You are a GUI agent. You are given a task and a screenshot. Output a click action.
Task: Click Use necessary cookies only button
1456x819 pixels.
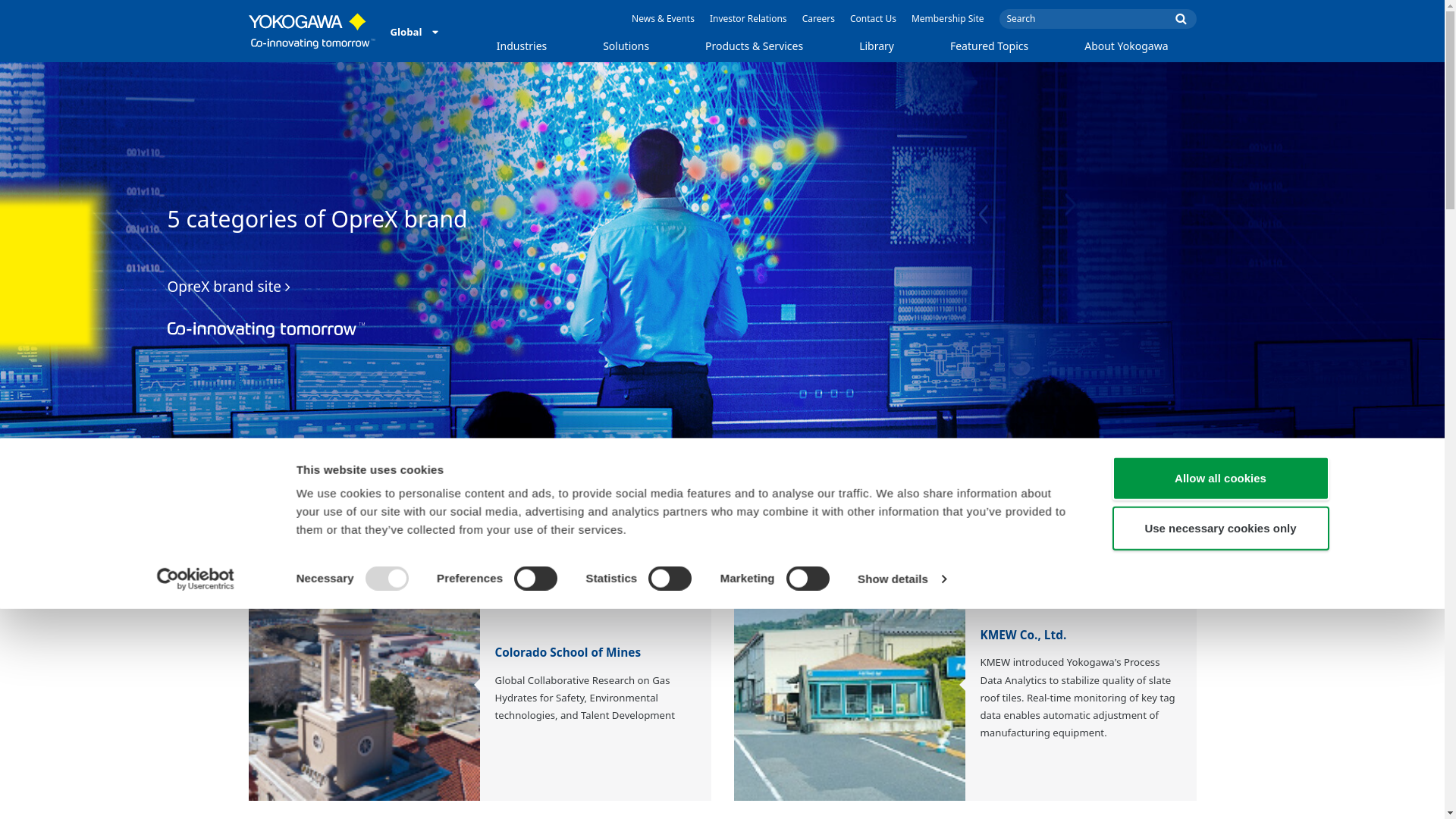pos(1220,529)
